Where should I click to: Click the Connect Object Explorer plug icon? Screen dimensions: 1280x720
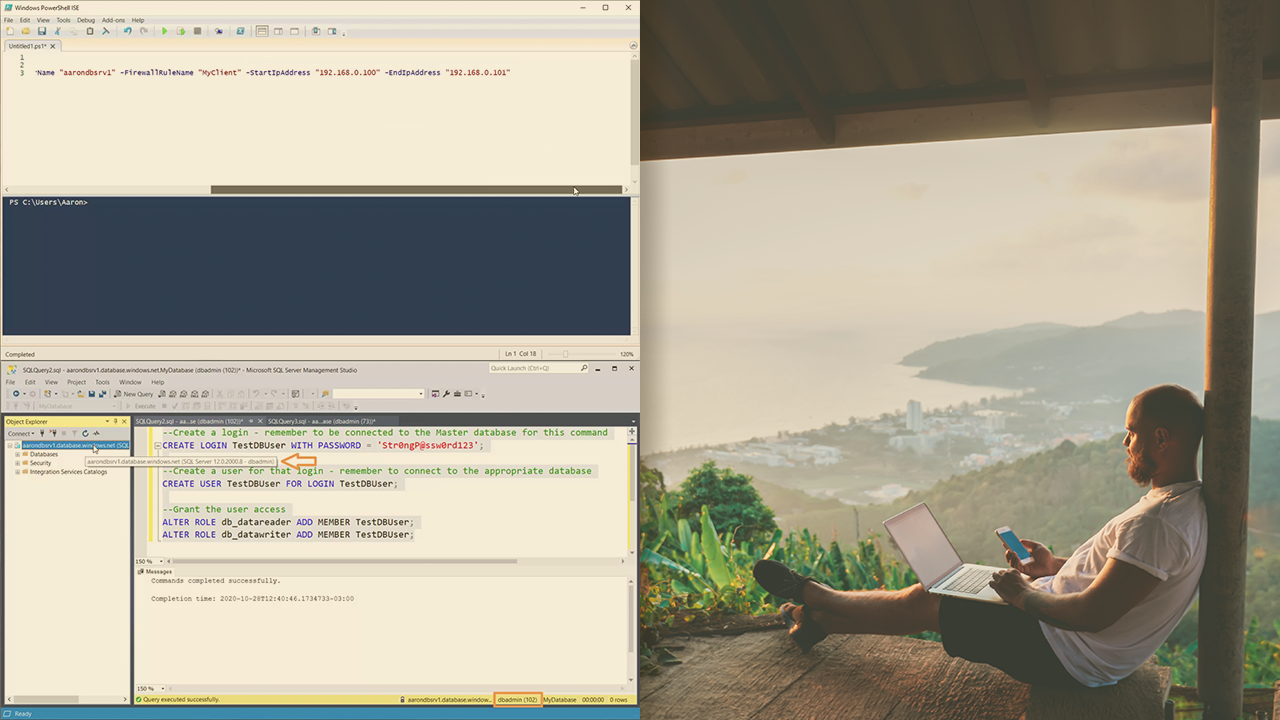click(42, 433)
